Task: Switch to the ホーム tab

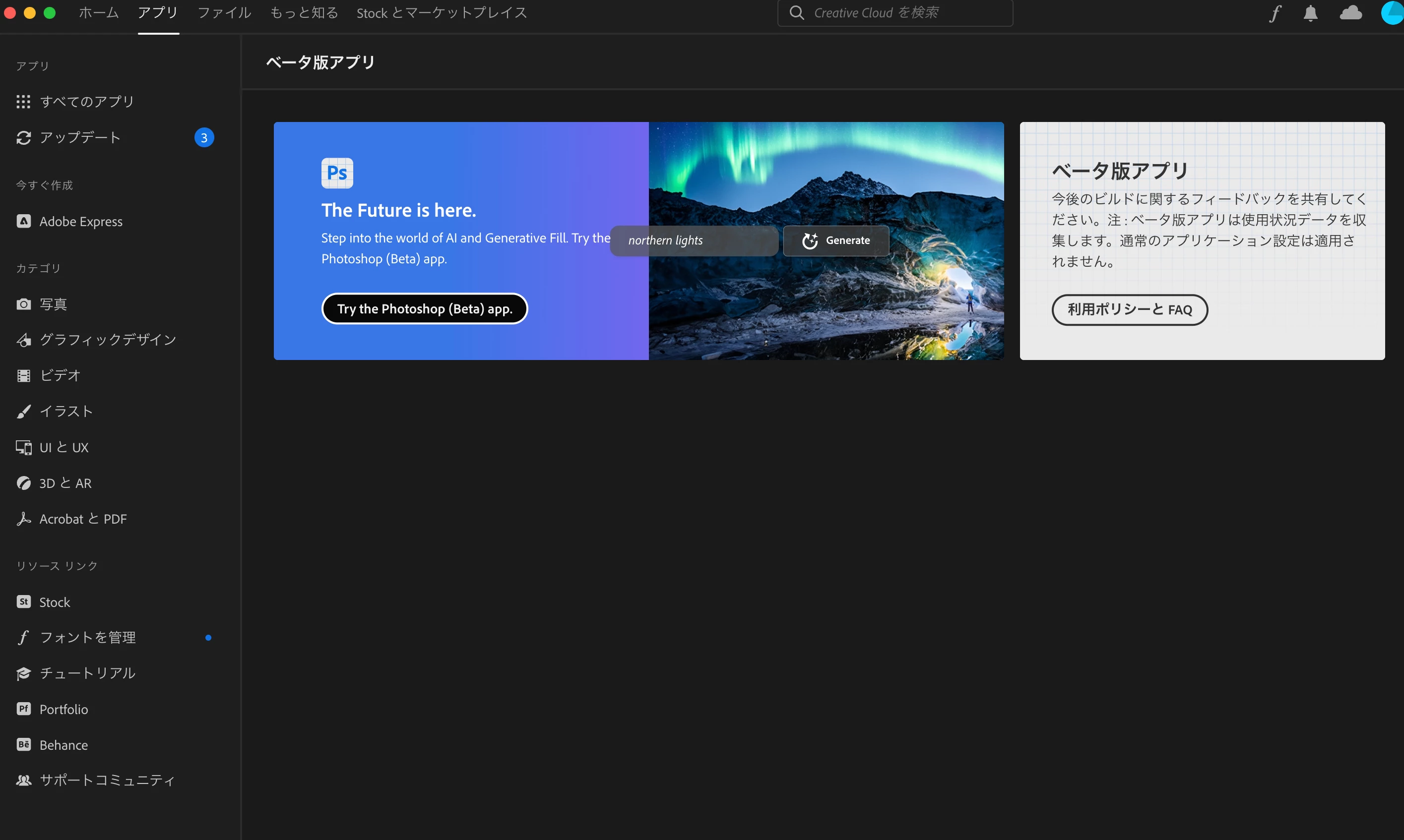Action: 99,13
